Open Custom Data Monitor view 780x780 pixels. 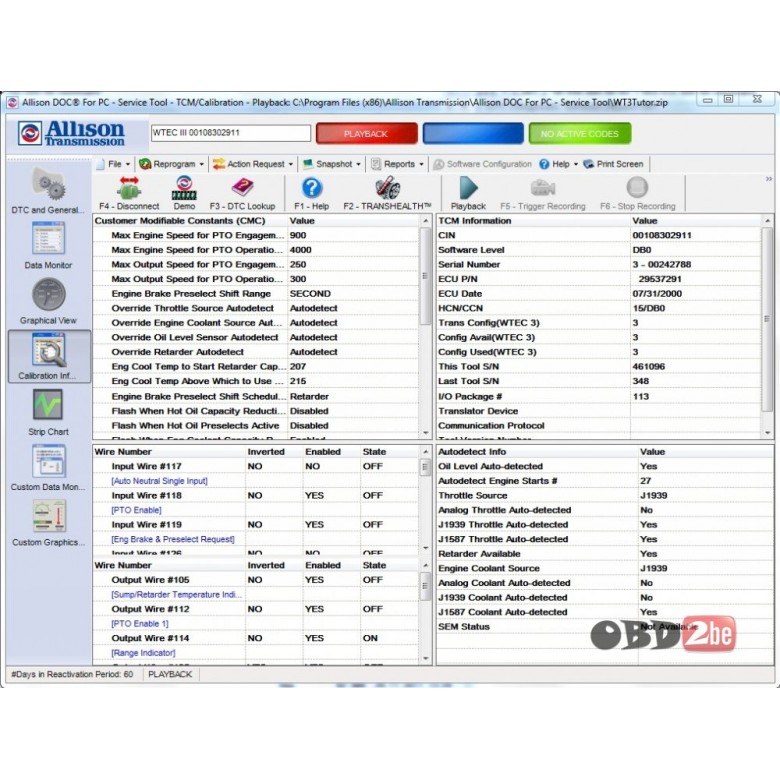48,467
